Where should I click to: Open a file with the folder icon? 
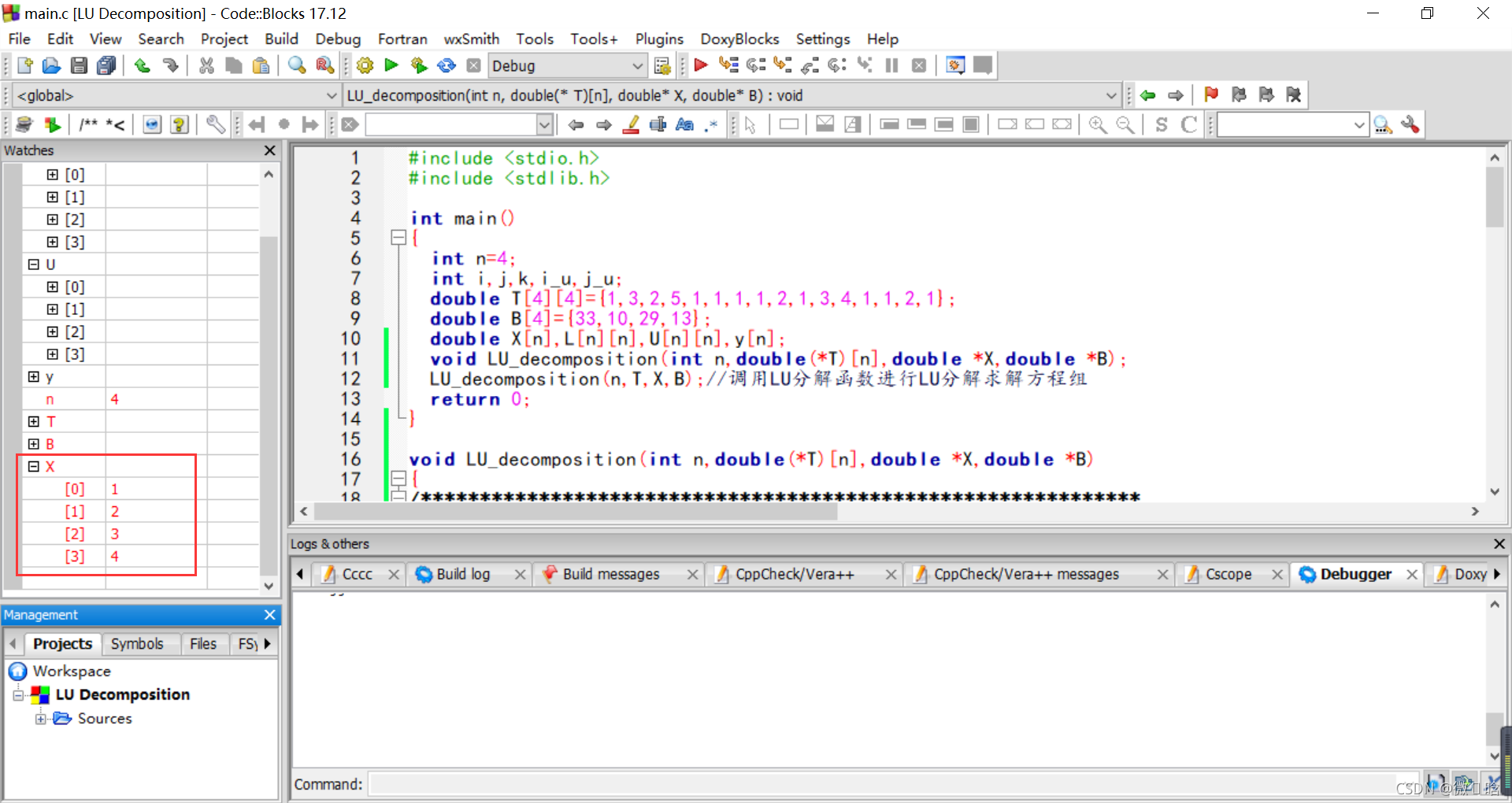51,65
